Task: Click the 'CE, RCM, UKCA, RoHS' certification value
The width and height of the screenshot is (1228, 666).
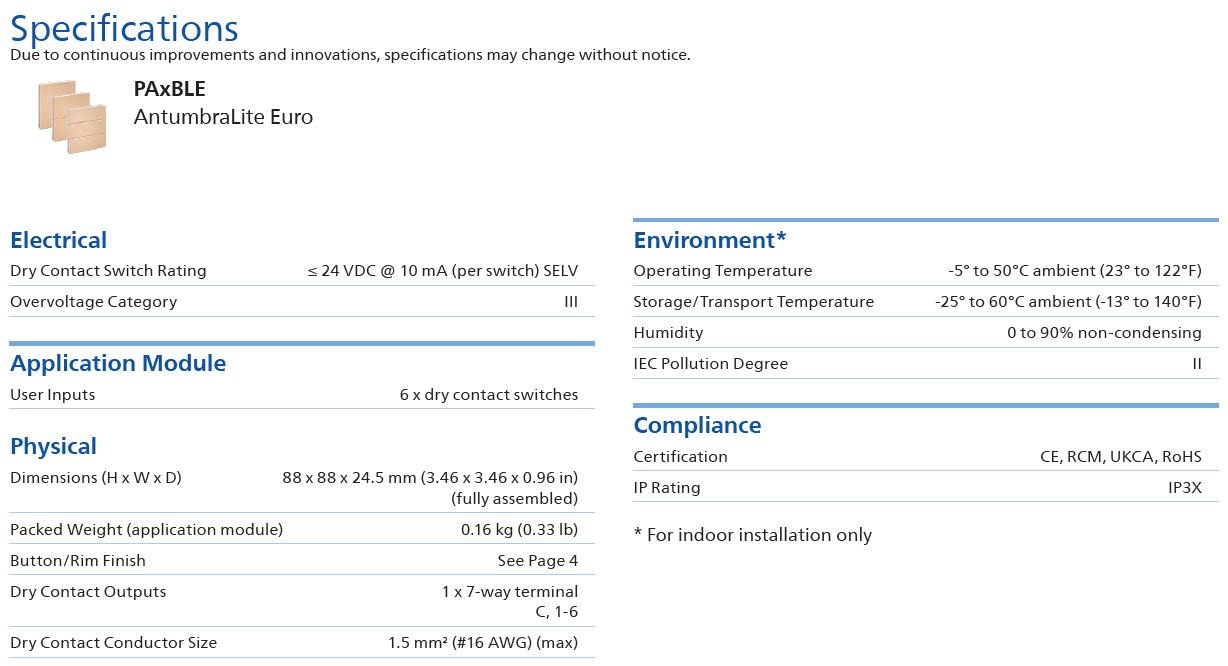Action: coord(1120,457)
